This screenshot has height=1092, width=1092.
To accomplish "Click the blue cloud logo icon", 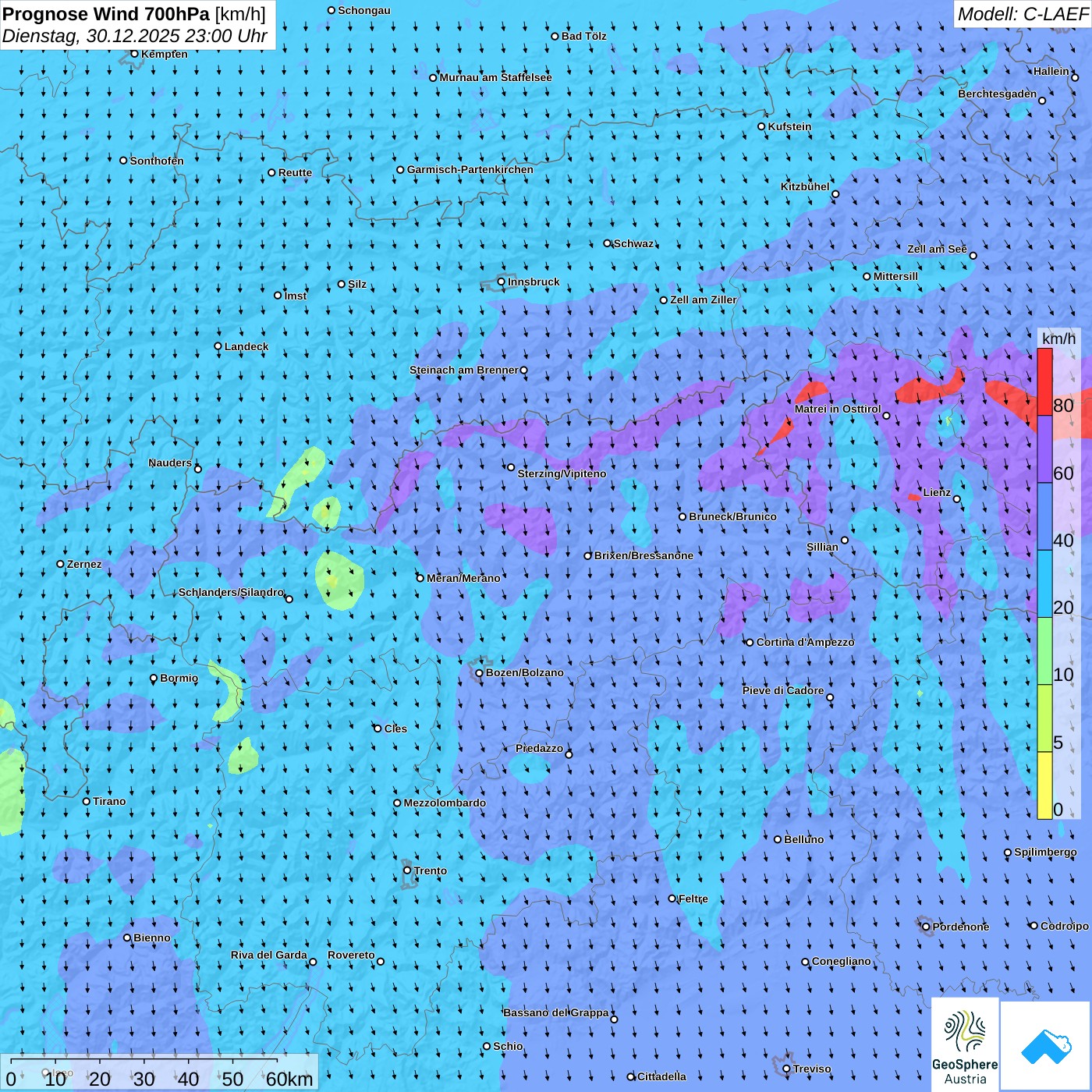I will pos(1045,1047).
